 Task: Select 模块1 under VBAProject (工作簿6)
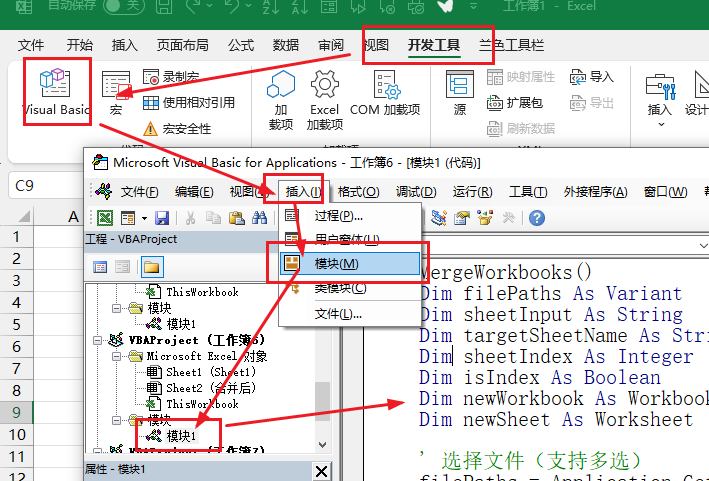click(172, 436)
